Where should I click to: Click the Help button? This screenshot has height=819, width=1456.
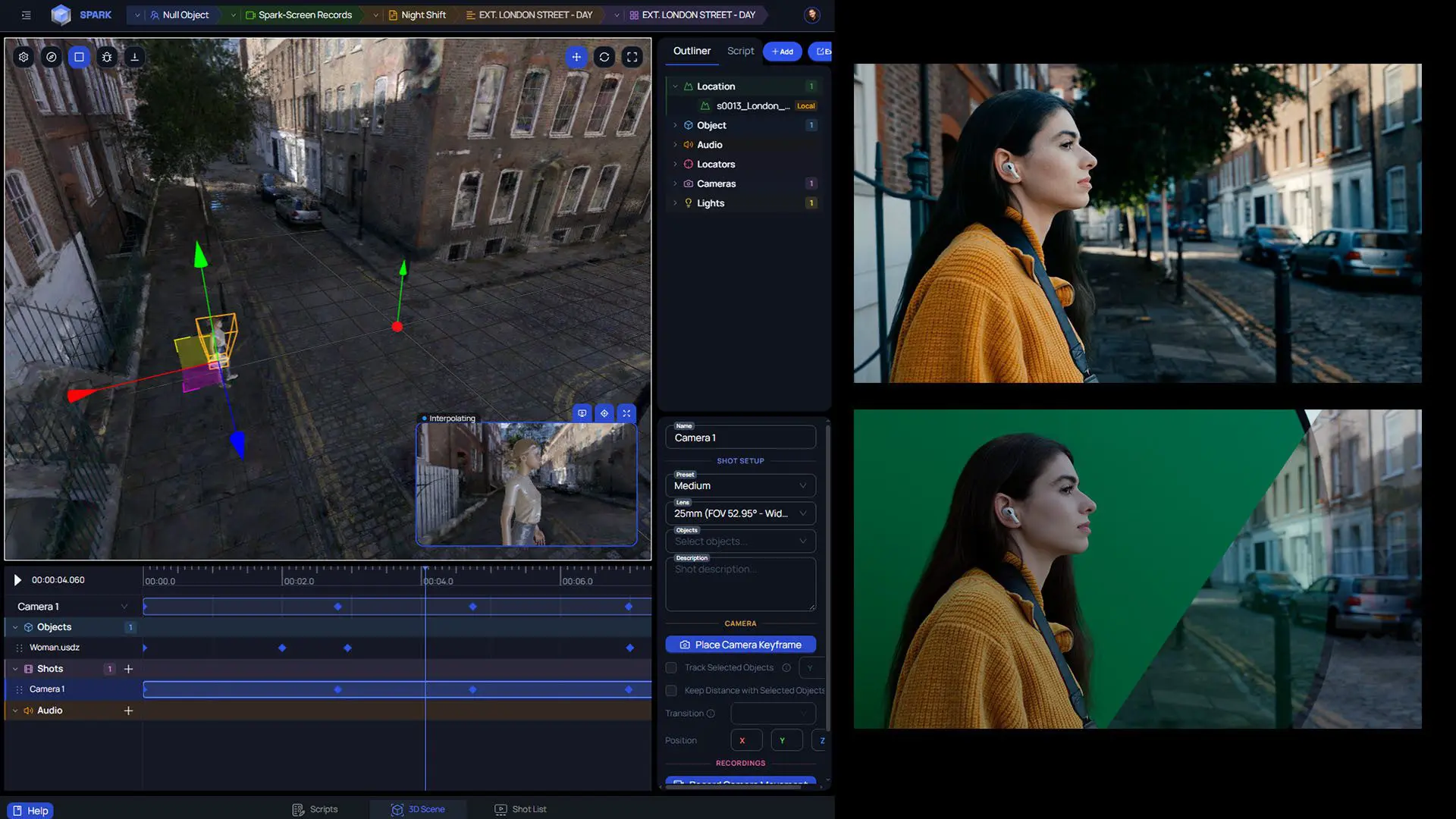point(30,811)
